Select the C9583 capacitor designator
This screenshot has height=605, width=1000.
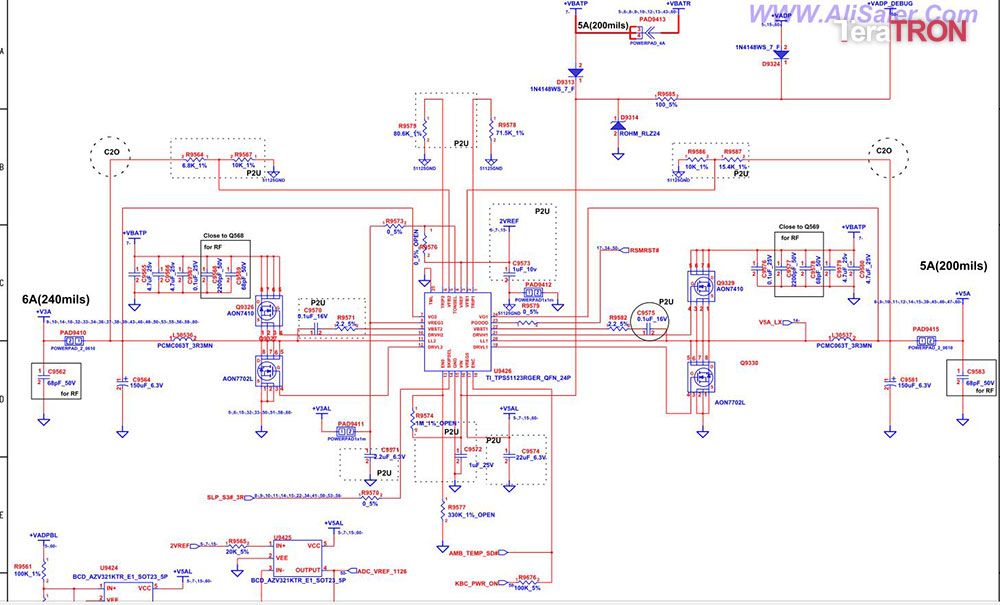(976, 372)
